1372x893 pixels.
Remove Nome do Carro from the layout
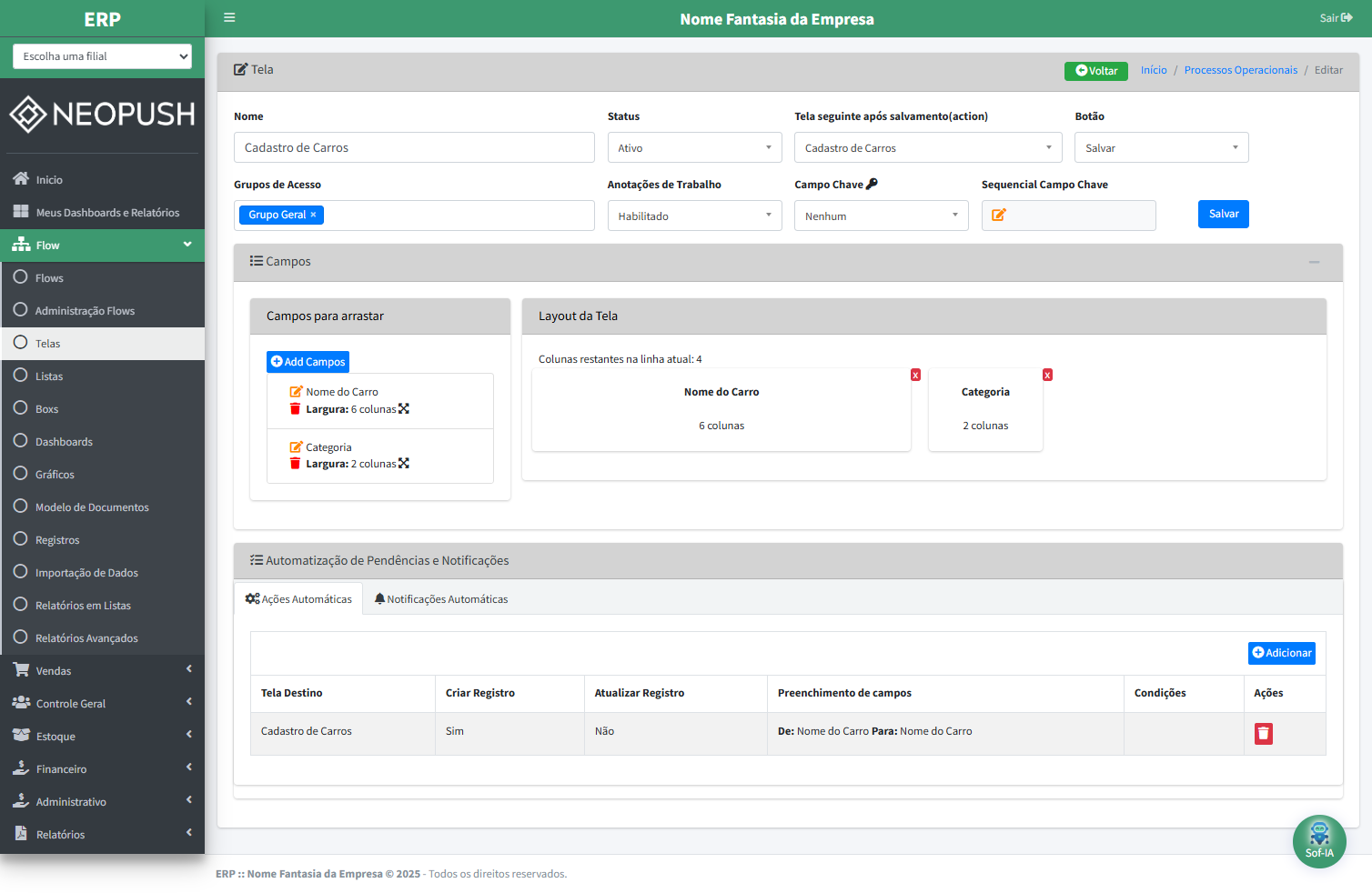(x=915, y=375)
